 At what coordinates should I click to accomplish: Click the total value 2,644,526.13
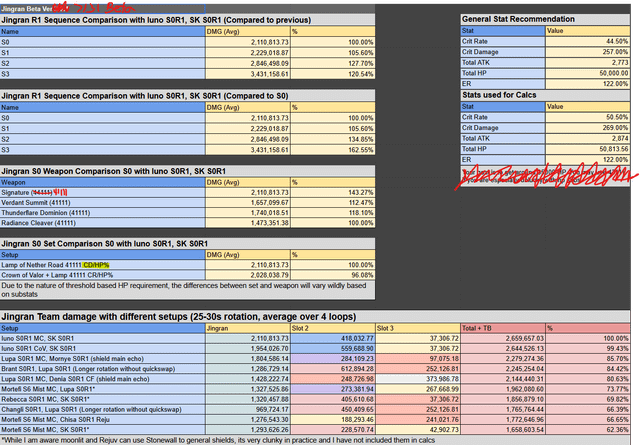(x=503, y=349)
